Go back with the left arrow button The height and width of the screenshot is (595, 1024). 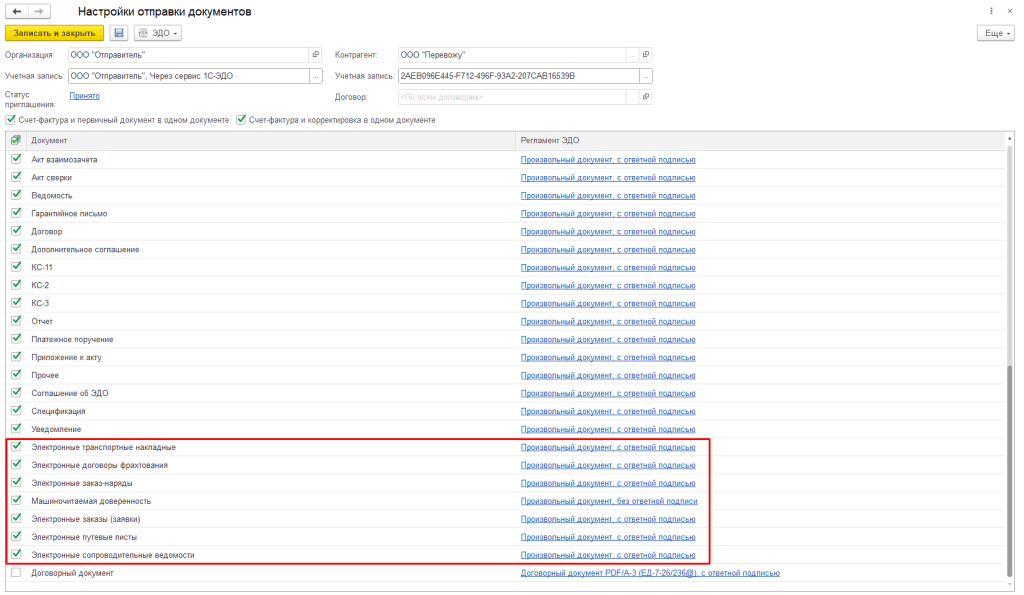[17, 11]
